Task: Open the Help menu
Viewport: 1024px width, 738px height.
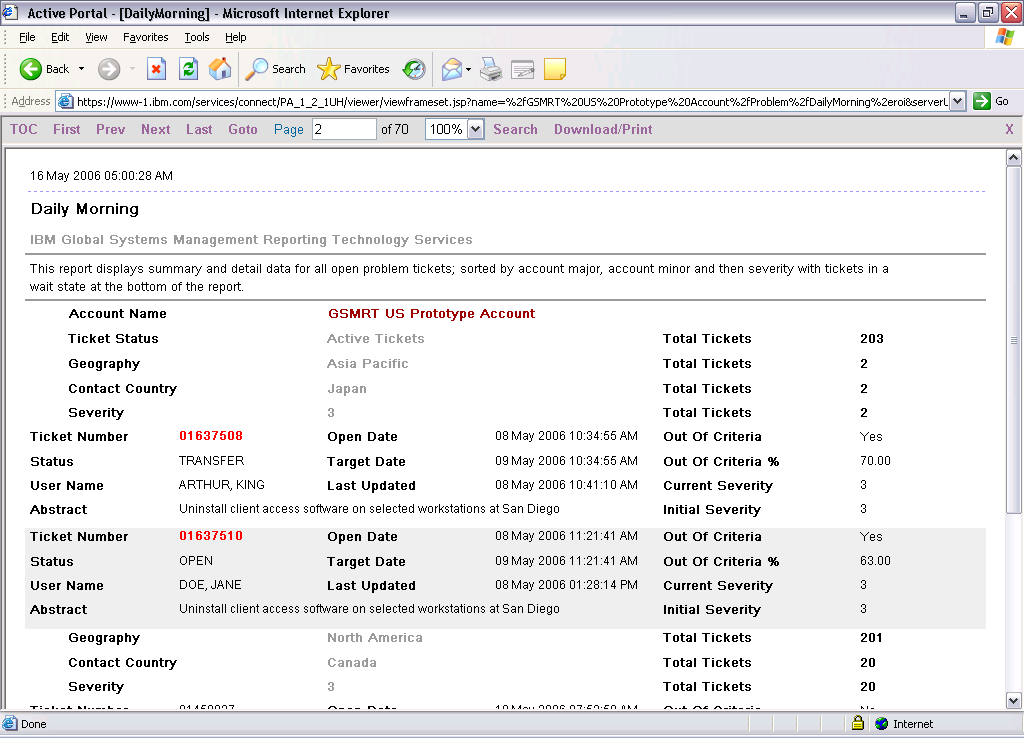Action: 236,37
